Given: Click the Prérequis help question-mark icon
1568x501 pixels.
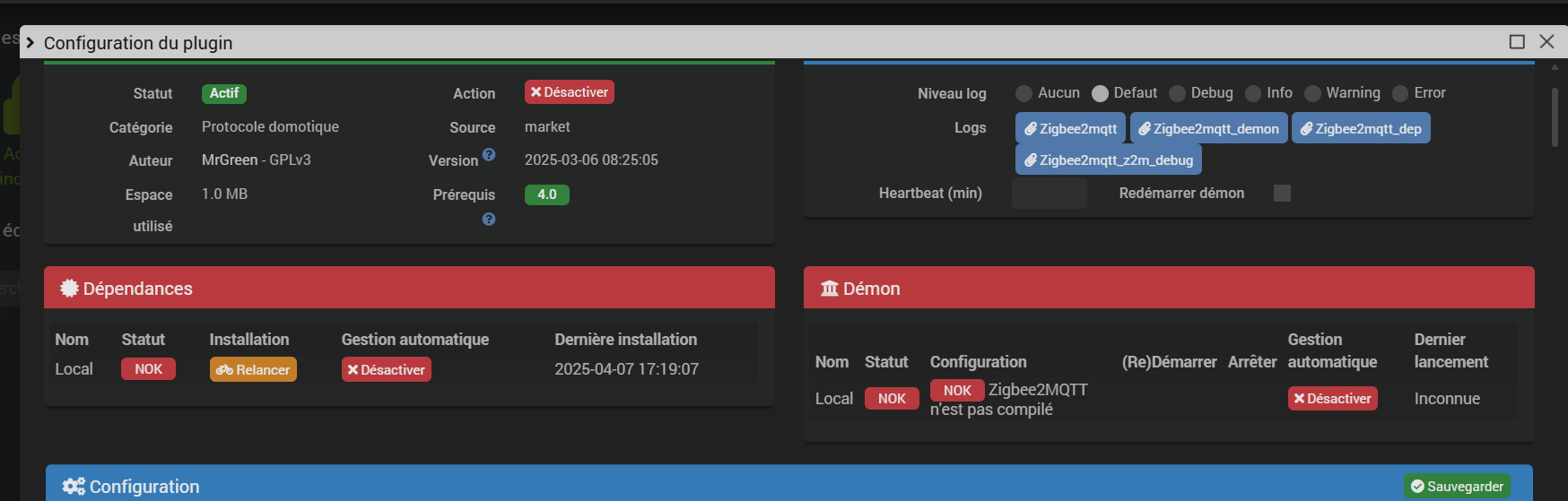Looking at the screenshot, I should pos(489,219).
